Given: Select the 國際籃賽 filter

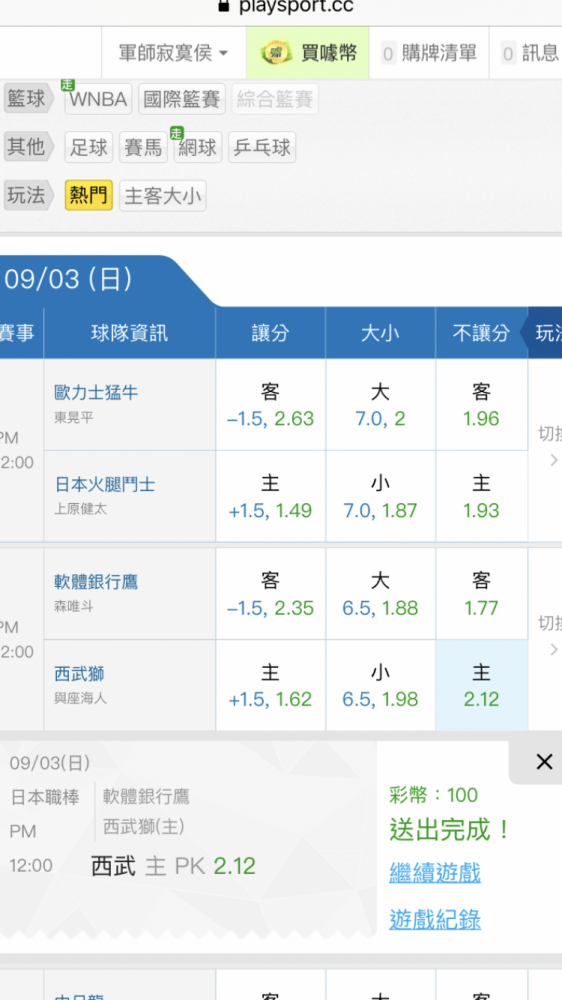Looking at the screenshot, I should 182,99.
